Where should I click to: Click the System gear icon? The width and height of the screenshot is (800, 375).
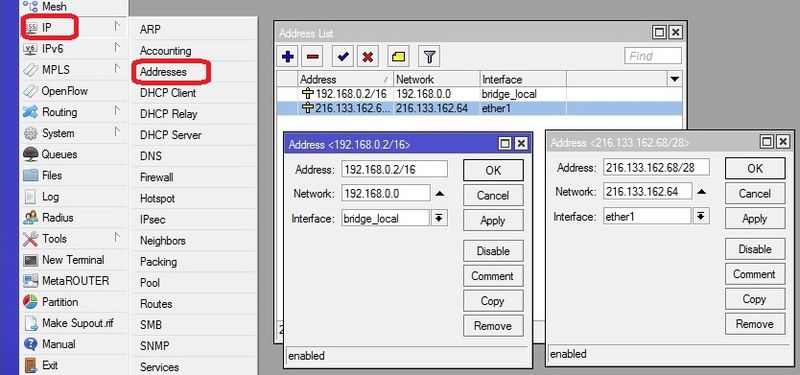coord(31,133)
